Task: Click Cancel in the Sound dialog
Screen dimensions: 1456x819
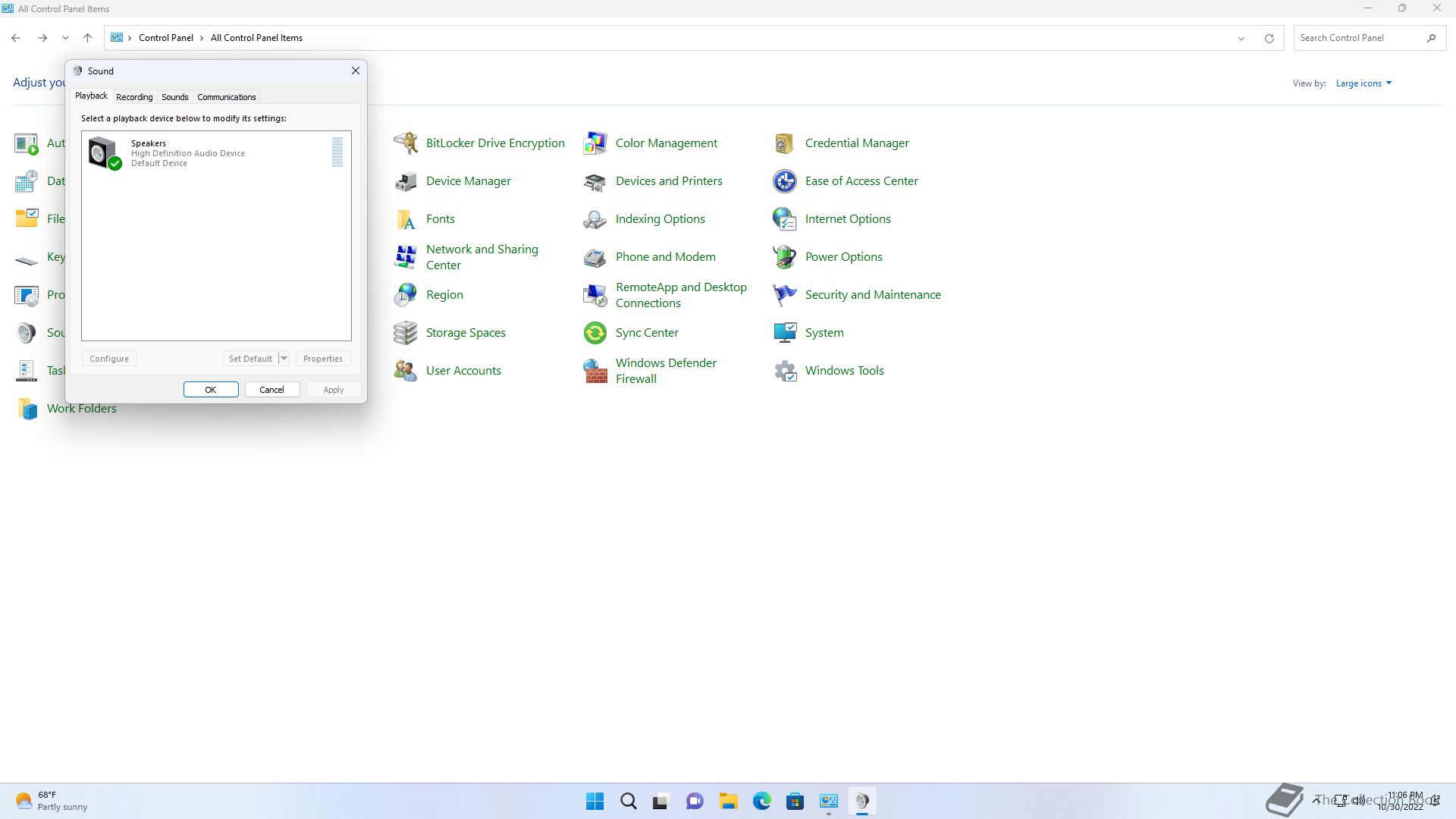Action: click(271, 390)
